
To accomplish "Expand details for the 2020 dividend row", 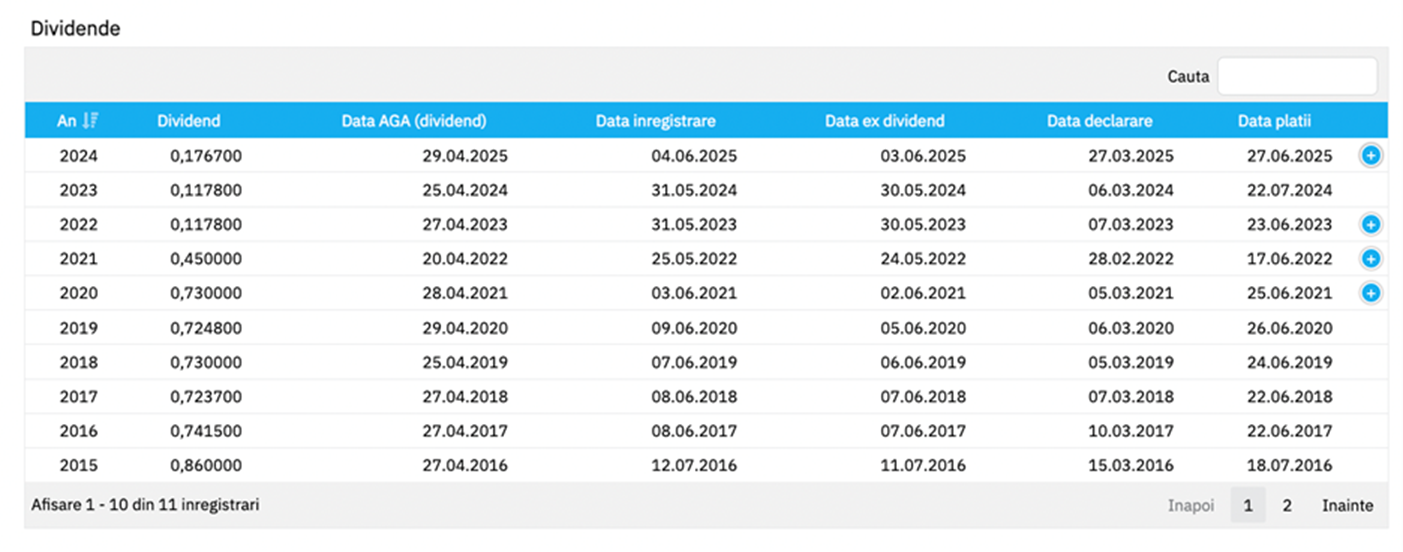I will (1371, 293).
